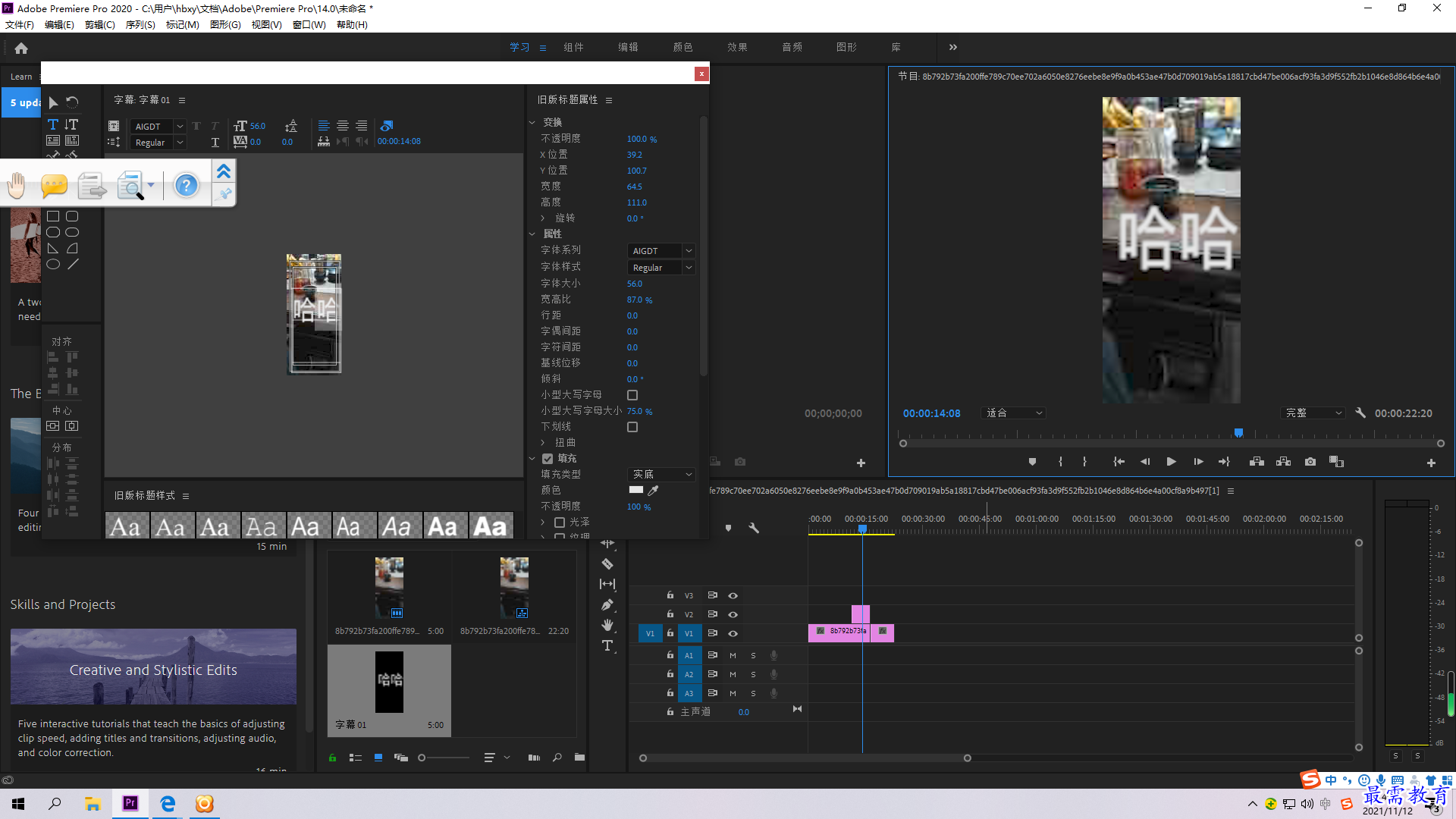Open the yellow comment bubble tool
Screen dimensions: 1456x819
coord(54,185)
